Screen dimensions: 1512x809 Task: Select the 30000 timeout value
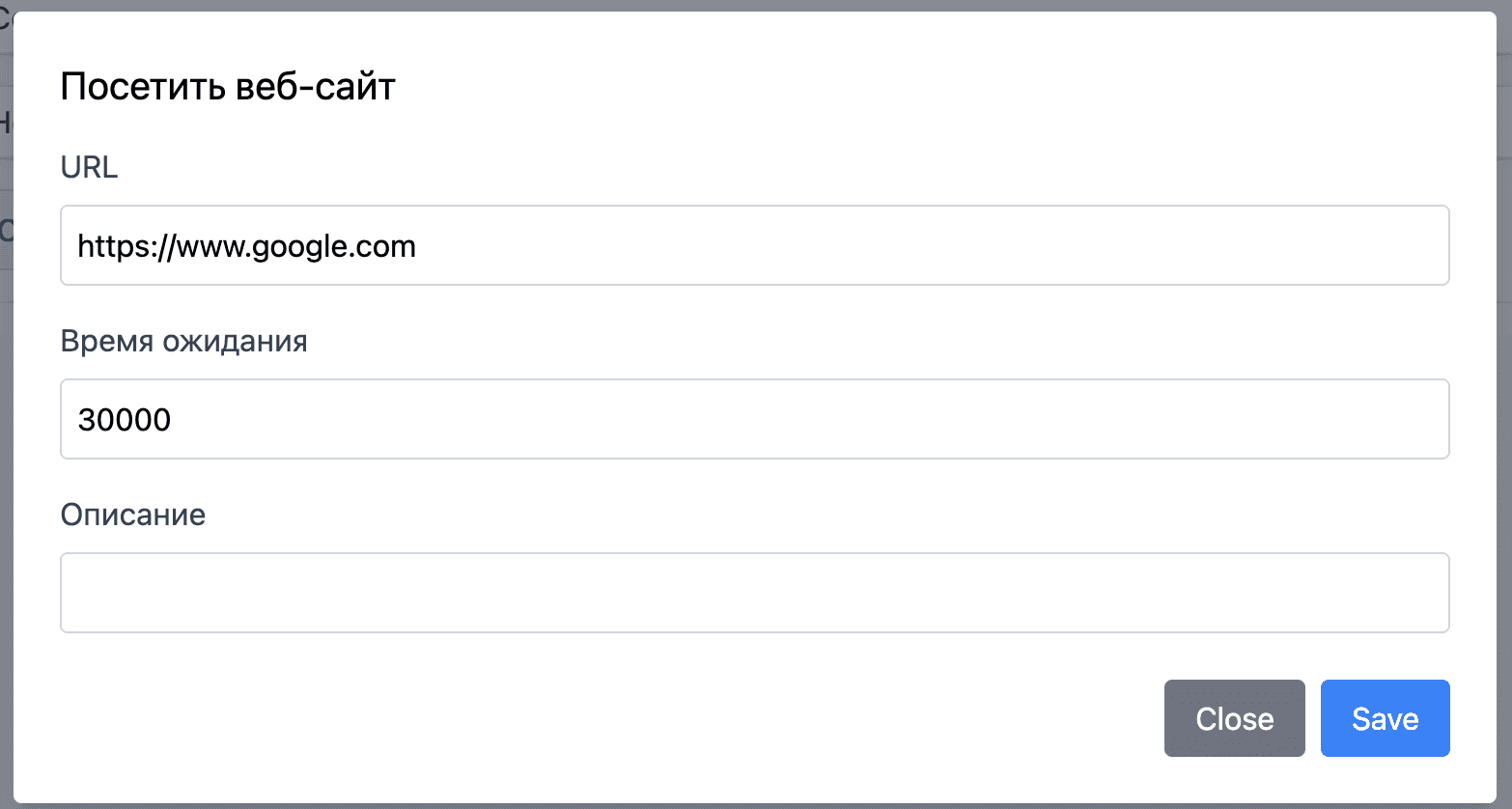click(124, 419)
